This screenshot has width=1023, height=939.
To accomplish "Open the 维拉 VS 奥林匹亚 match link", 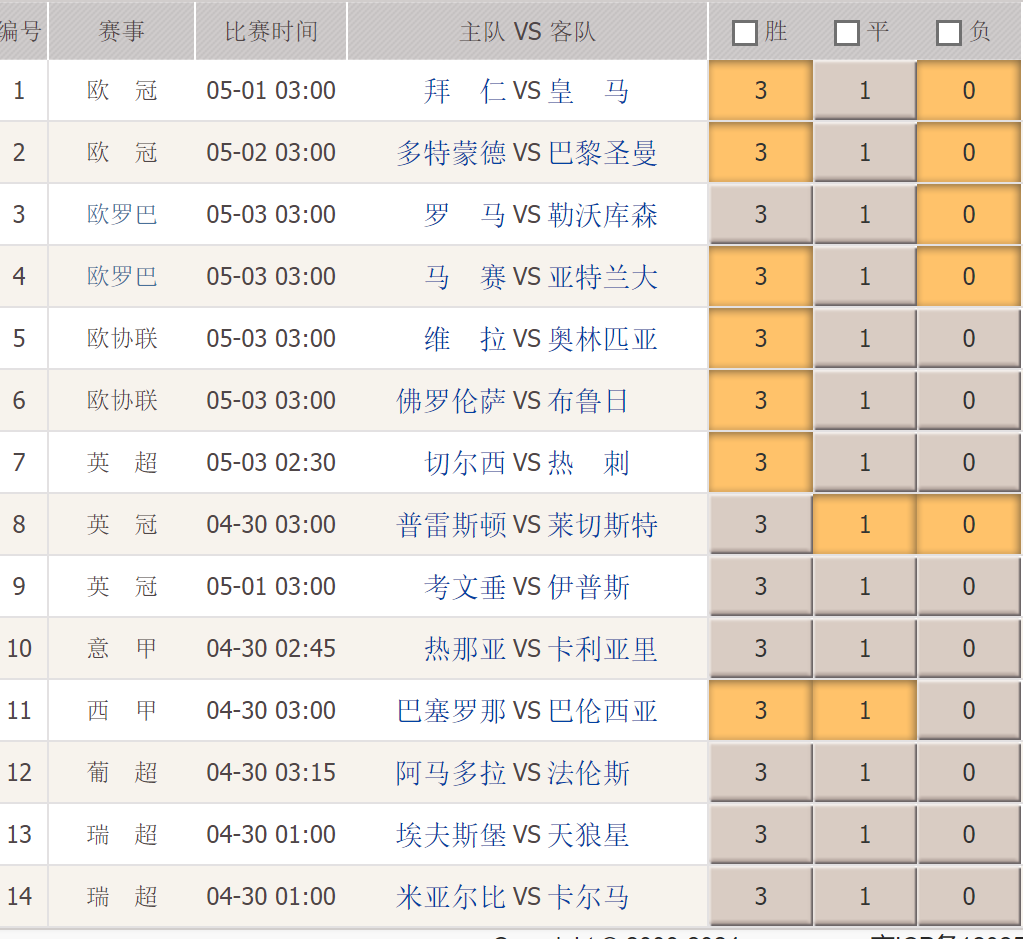I will (540, 339).
